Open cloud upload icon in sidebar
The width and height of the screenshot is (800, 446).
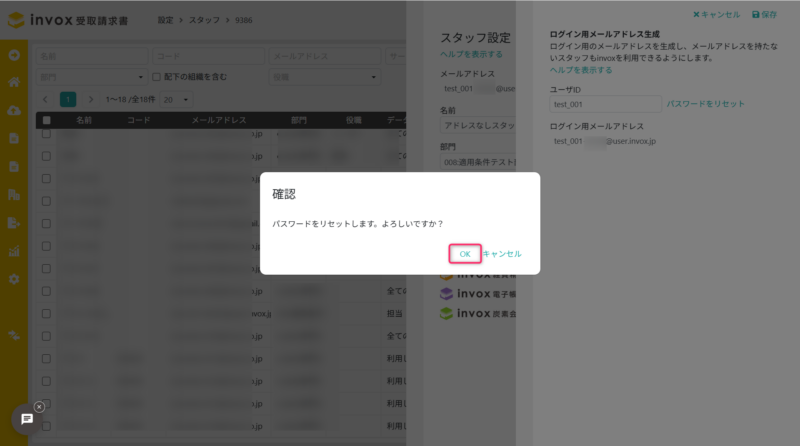tap(14, 110)
